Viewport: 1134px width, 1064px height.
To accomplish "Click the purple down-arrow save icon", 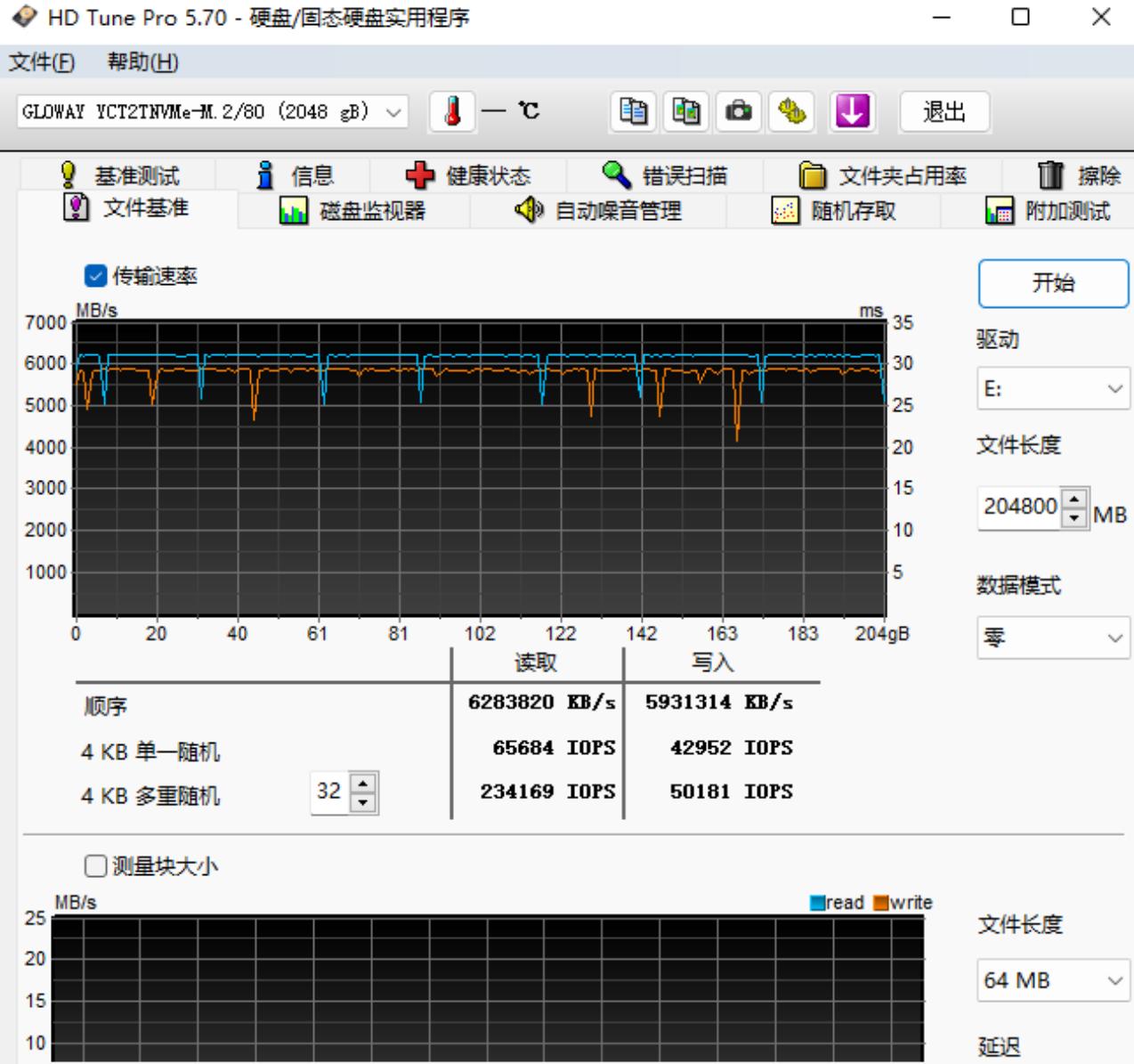I will pyautogui.click(x=852, y=111).
